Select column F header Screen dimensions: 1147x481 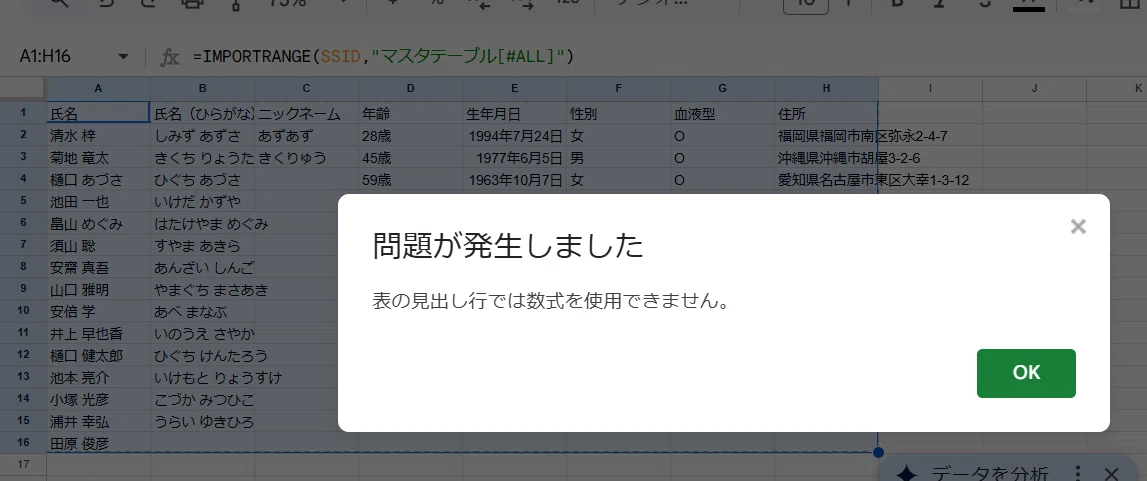pos(617,88)
